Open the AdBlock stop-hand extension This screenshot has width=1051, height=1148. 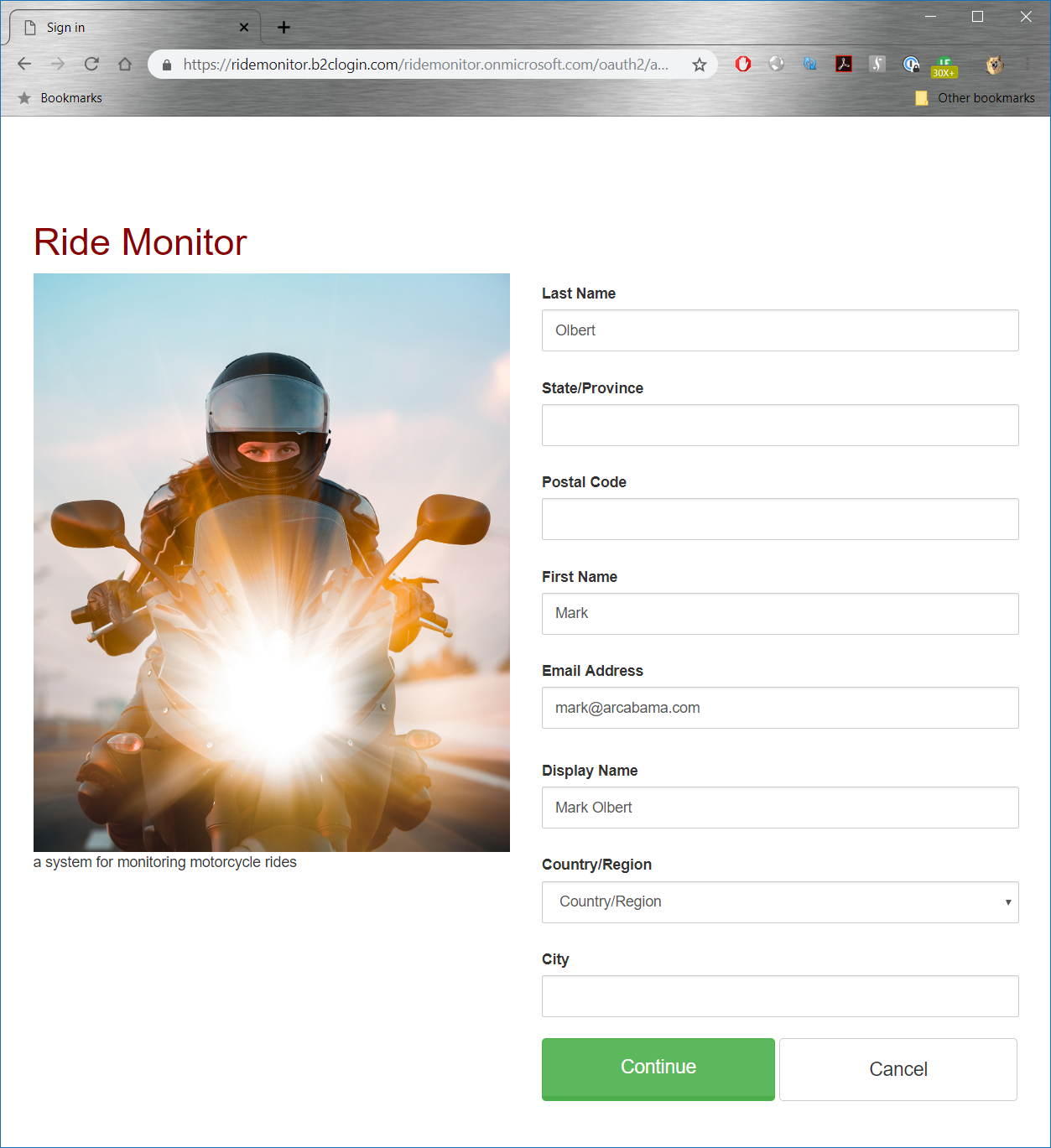point(743,64)
